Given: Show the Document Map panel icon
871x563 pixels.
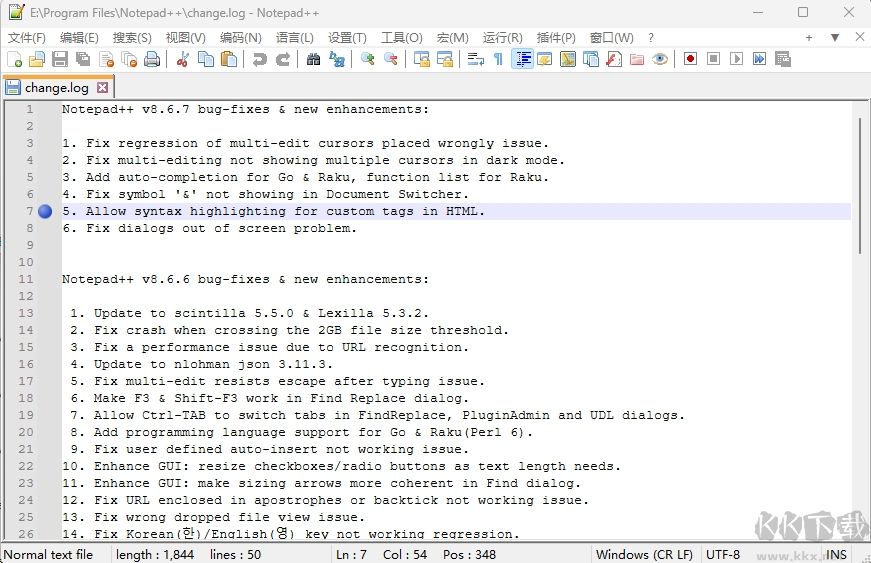Looking at the screenshot, I should (568, 59).
